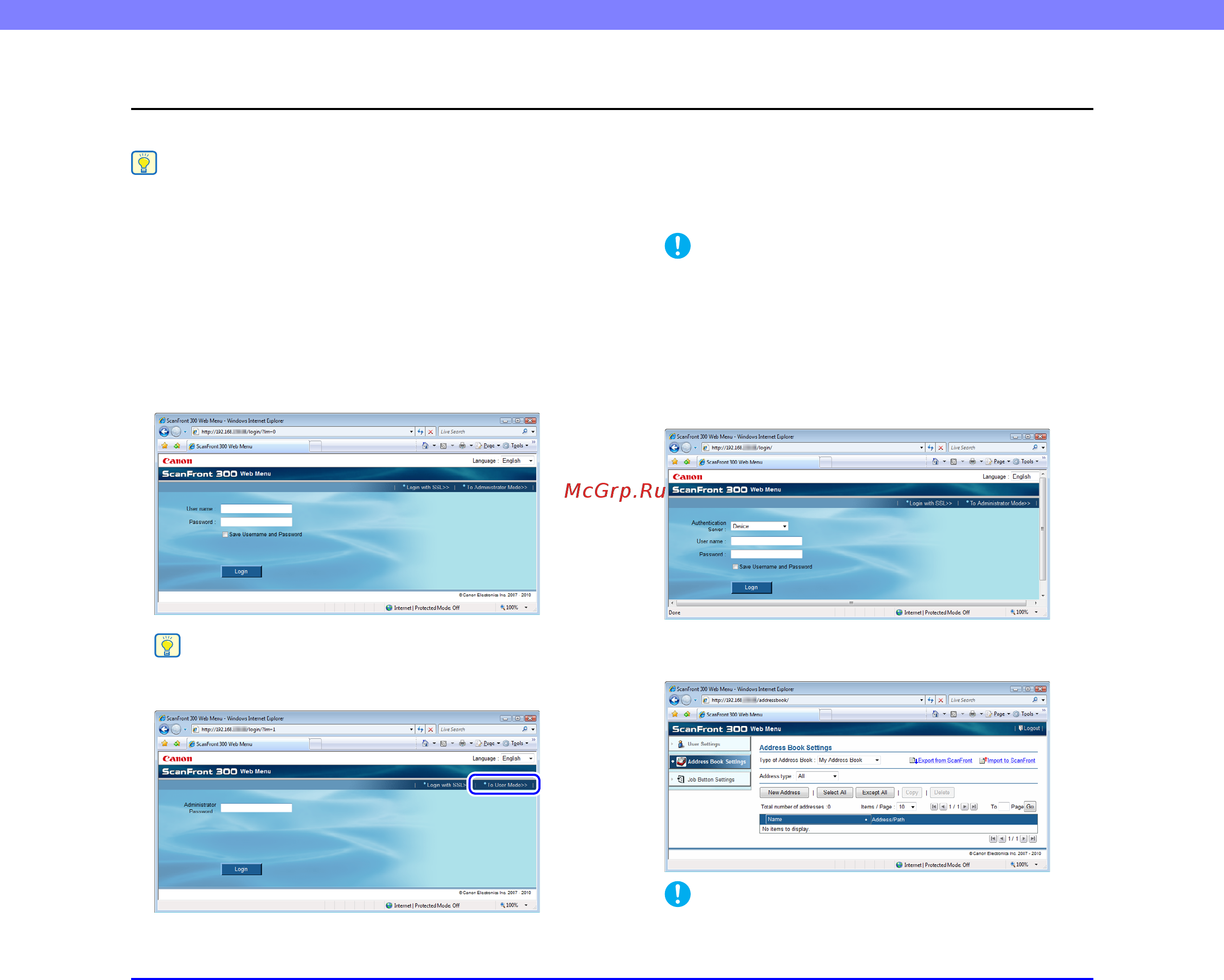The height and width of the screenshot is (980, 1224).
Task: Click Add to Favorites icon in addressbook window
Action: click(x=687, y=714)
